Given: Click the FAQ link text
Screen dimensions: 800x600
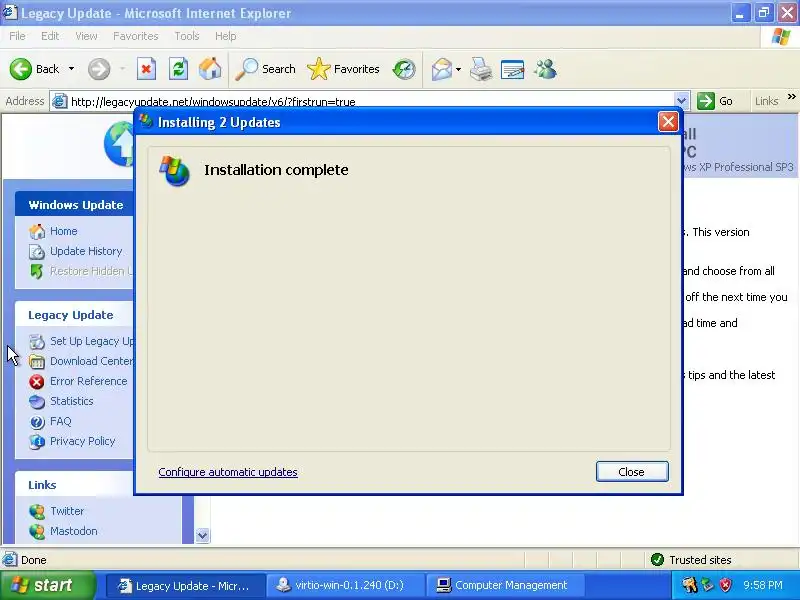Looking at the screenshot, I should (61, 421).
